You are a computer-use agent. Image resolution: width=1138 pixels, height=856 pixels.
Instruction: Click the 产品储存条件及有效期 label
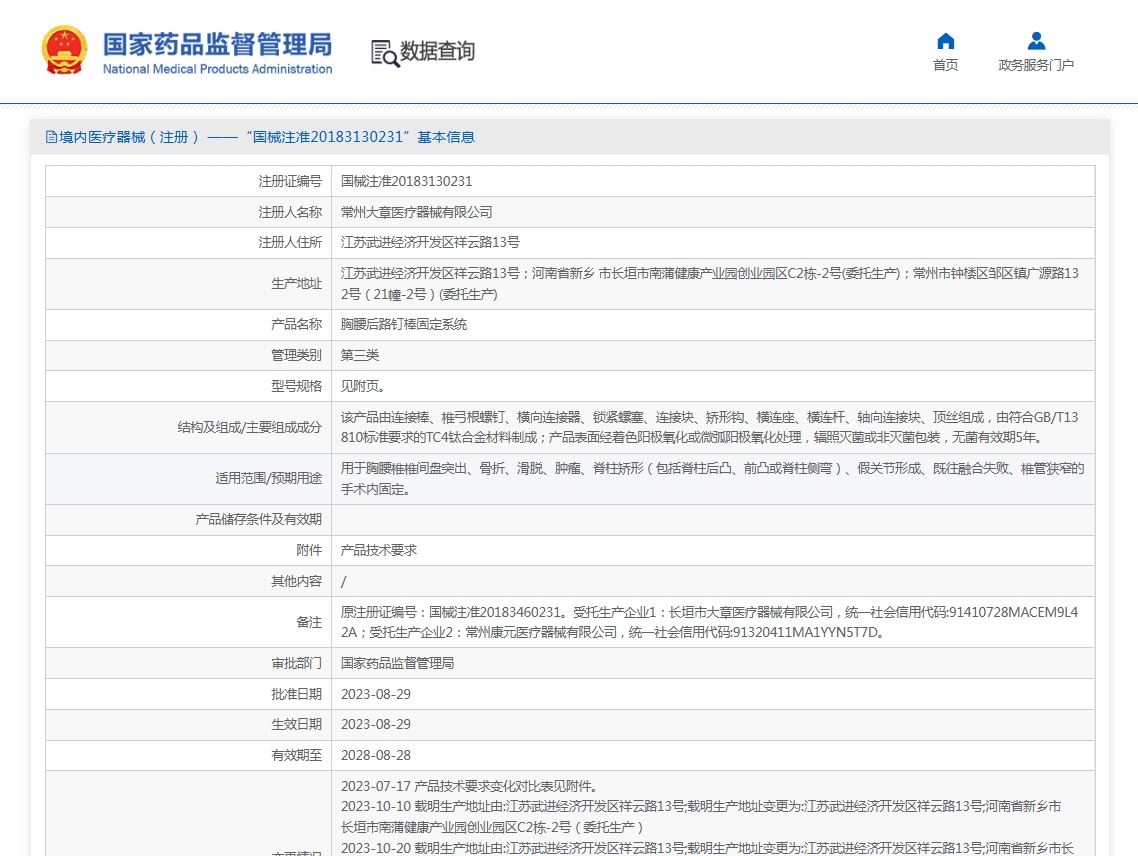258,520
